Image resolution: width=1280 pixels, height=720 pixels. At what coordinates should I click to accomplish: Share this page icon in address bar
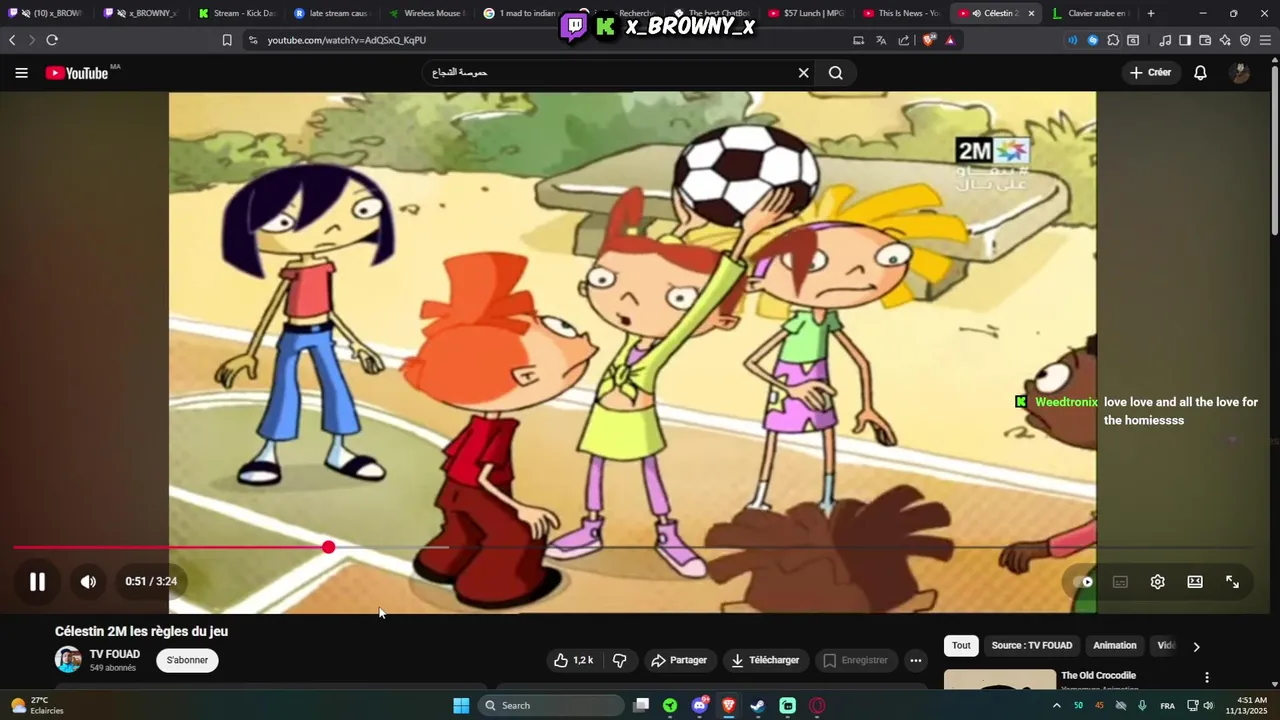(904, 40)
